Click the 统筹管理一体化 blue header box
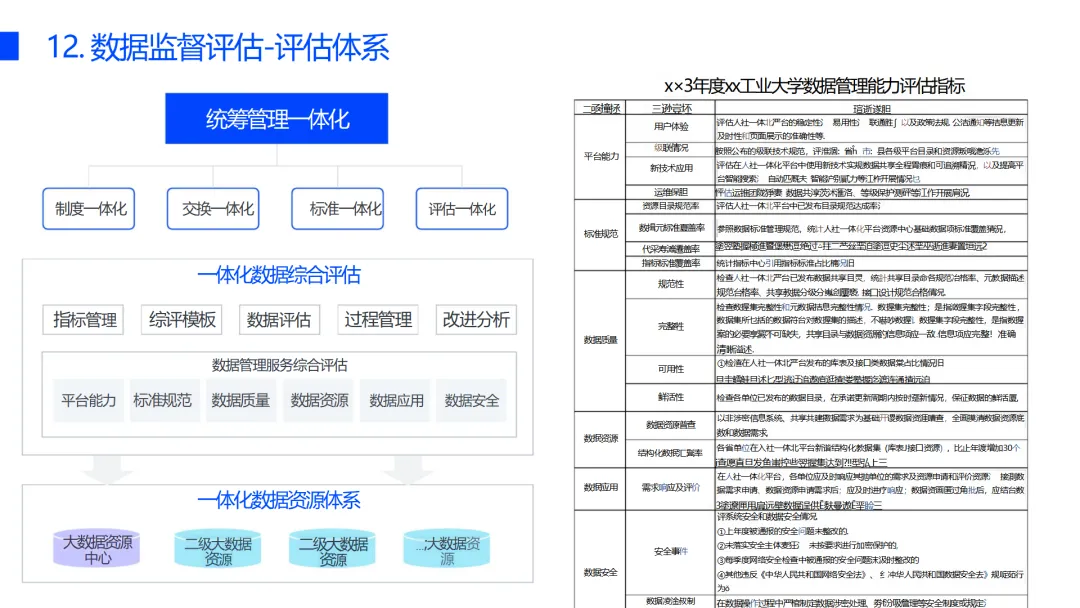1080x608 pixels. (276, 118)
